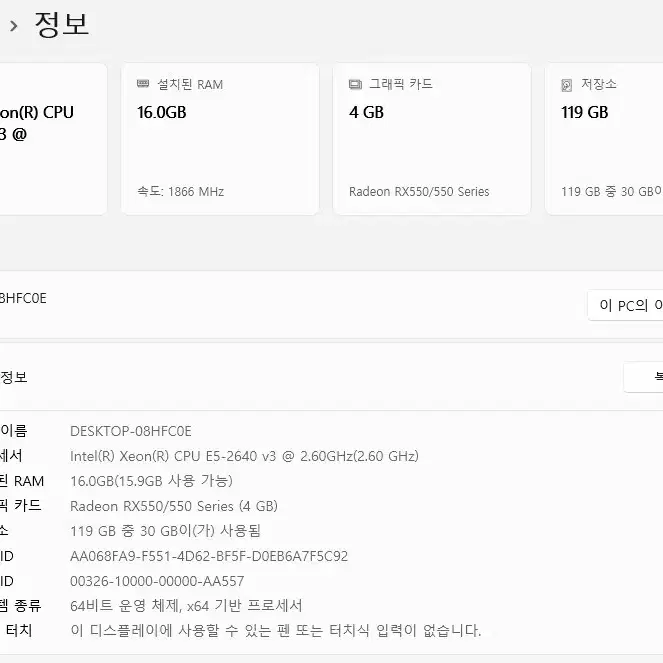This screenshot has width=663, height=663.
Task: Click the RAM chip icon
Action: [x=143, y=84]
